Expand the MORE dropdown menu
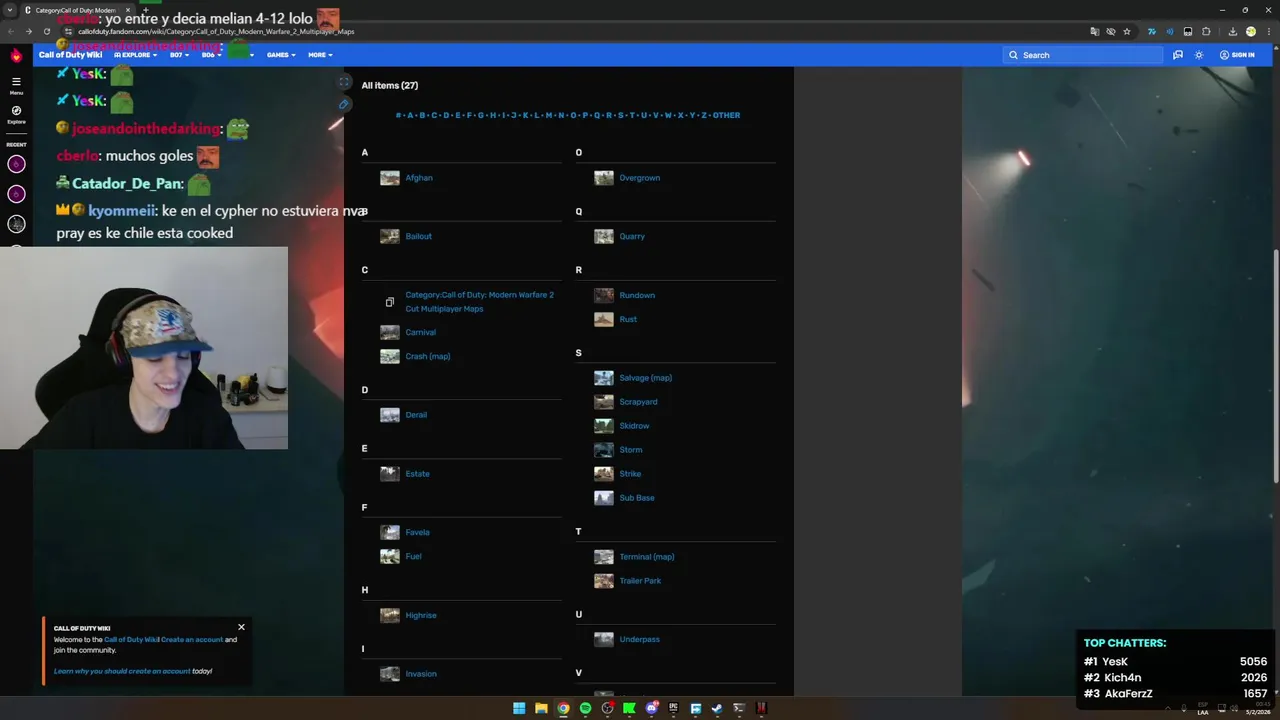The width and height of the screenshot is (1280, 720). 320,55
